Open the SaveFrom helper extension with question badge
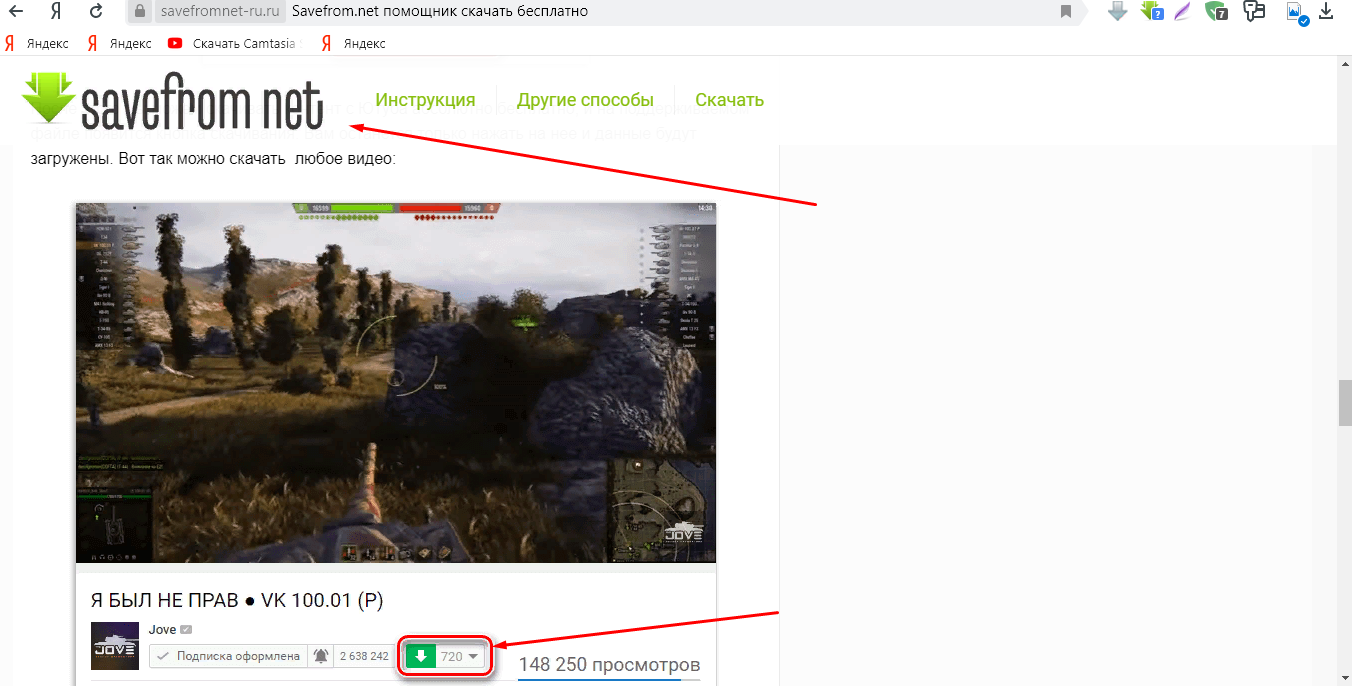The height and width of the screenshot is (686, 1352). click(1152, 12)
